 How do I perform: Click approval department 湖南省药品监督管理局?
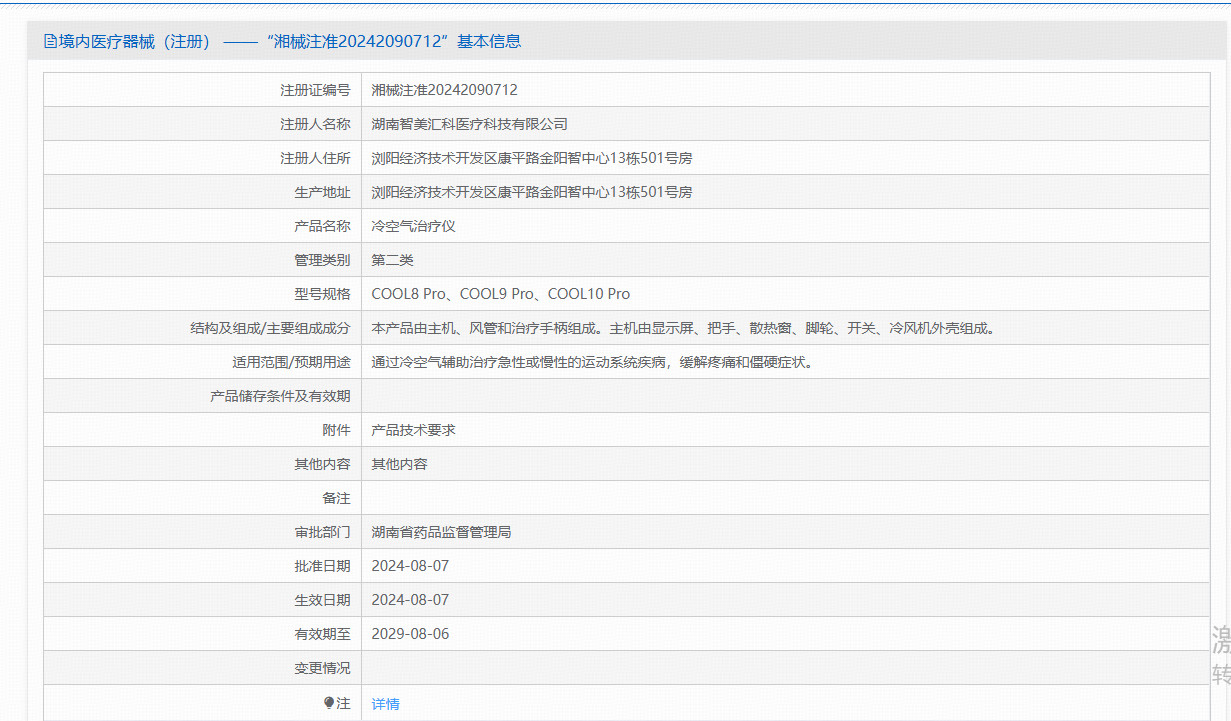[x=441, y=532]
